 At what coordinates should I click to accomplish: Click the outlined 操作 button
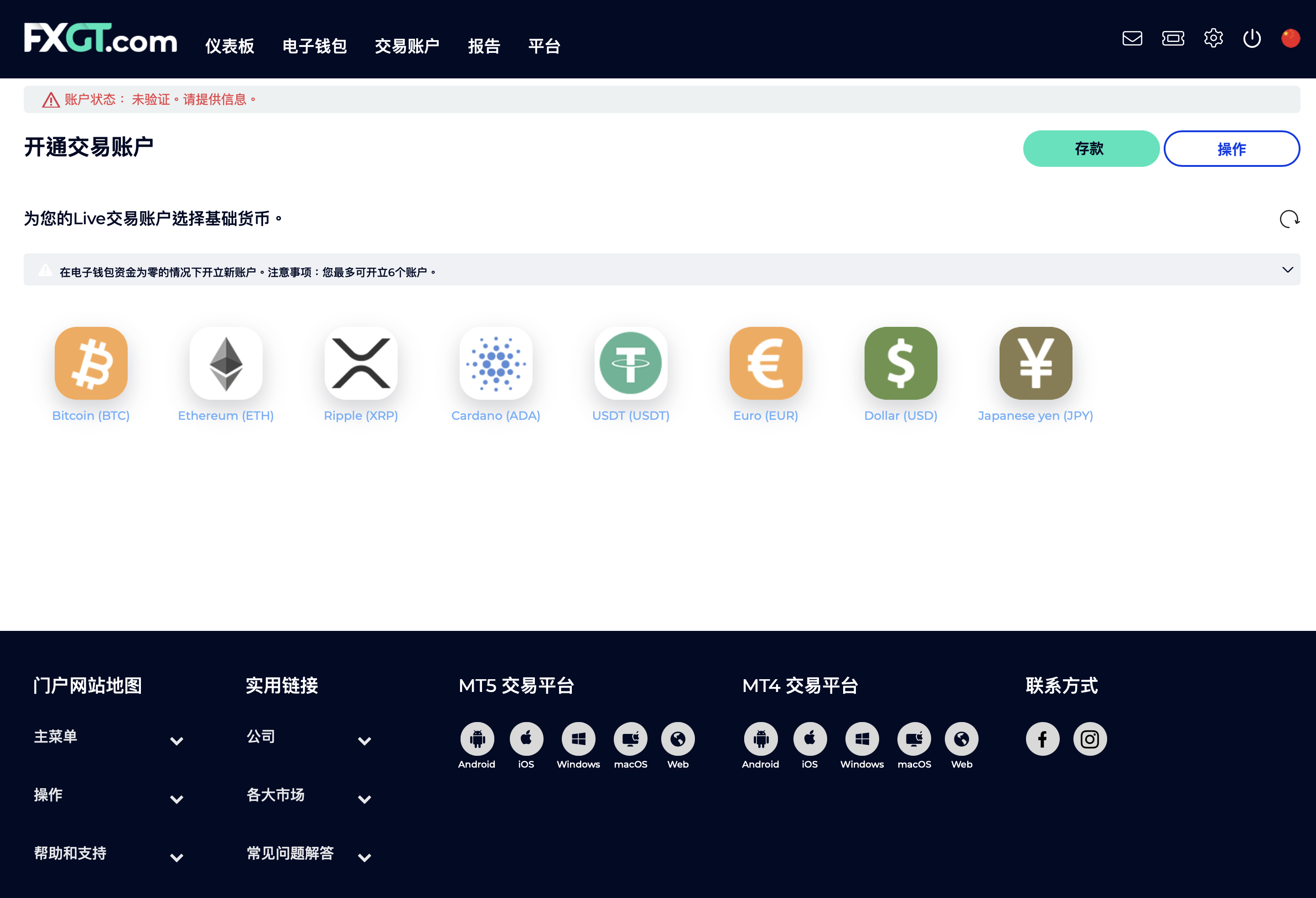(x=1232, y=148)
